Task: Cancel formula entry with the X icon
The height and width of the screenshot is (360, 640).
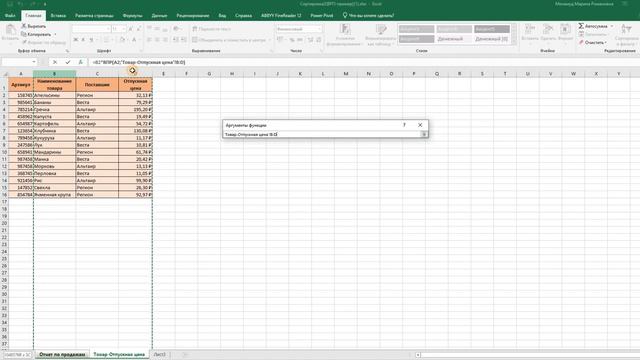Action: click(55, 62)
